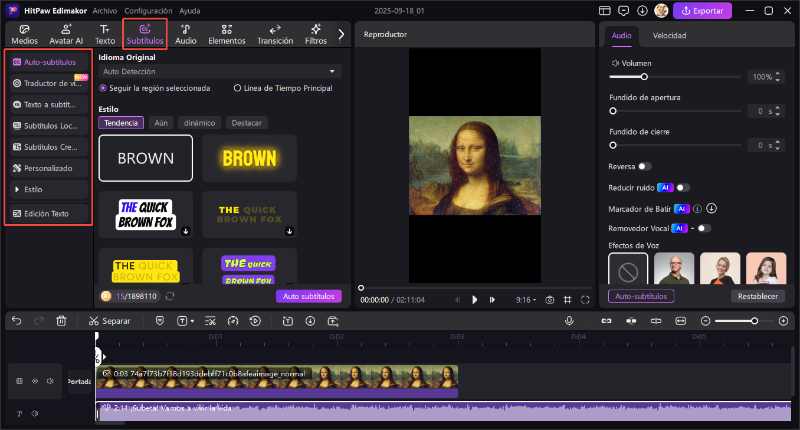Select the no voice effect option
This screenshot has width=800, height=430.
pyautogui.click(x=628, y=269)
